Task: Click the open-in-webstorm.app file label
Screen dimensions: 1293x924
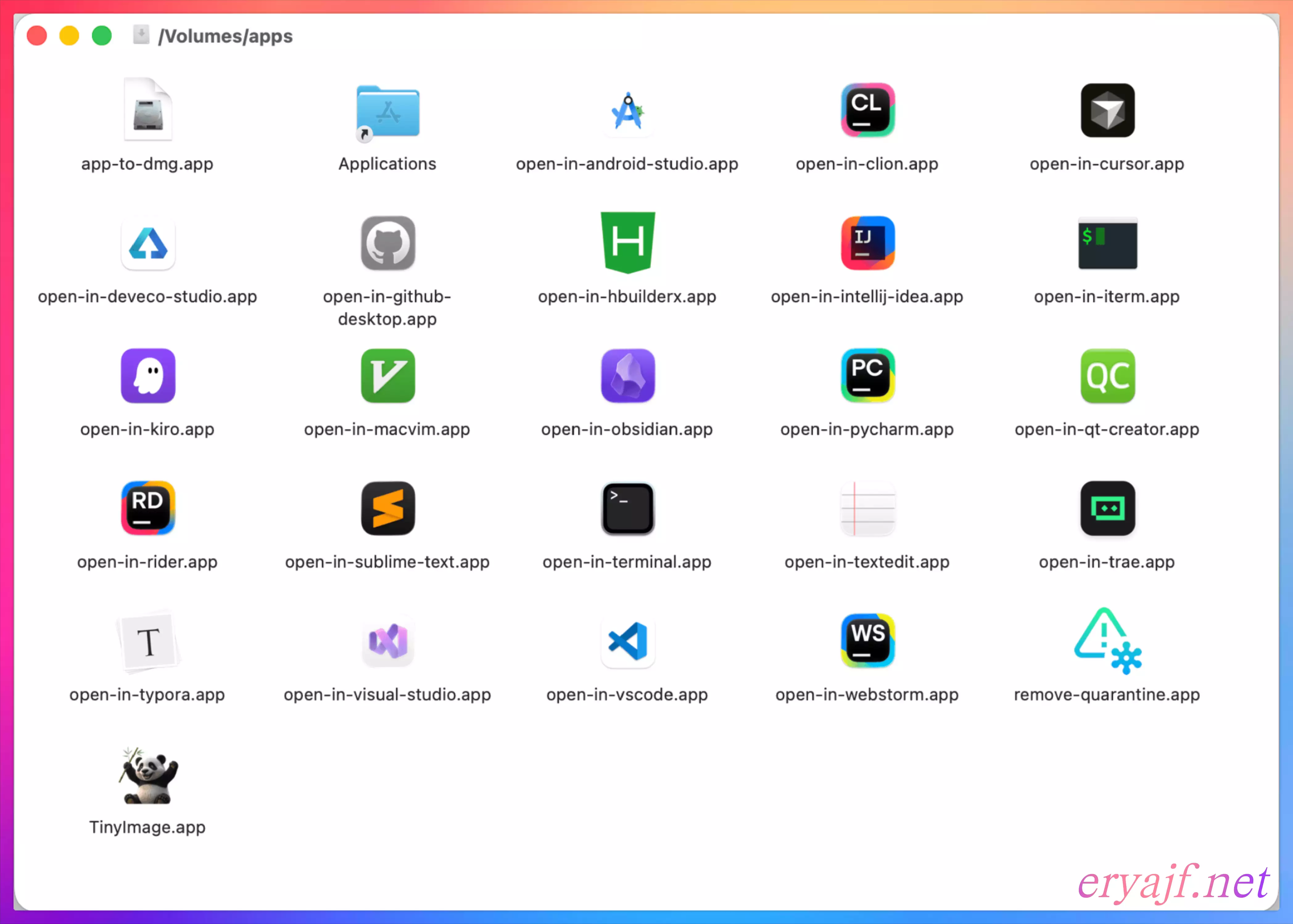Action: [867, 695]
